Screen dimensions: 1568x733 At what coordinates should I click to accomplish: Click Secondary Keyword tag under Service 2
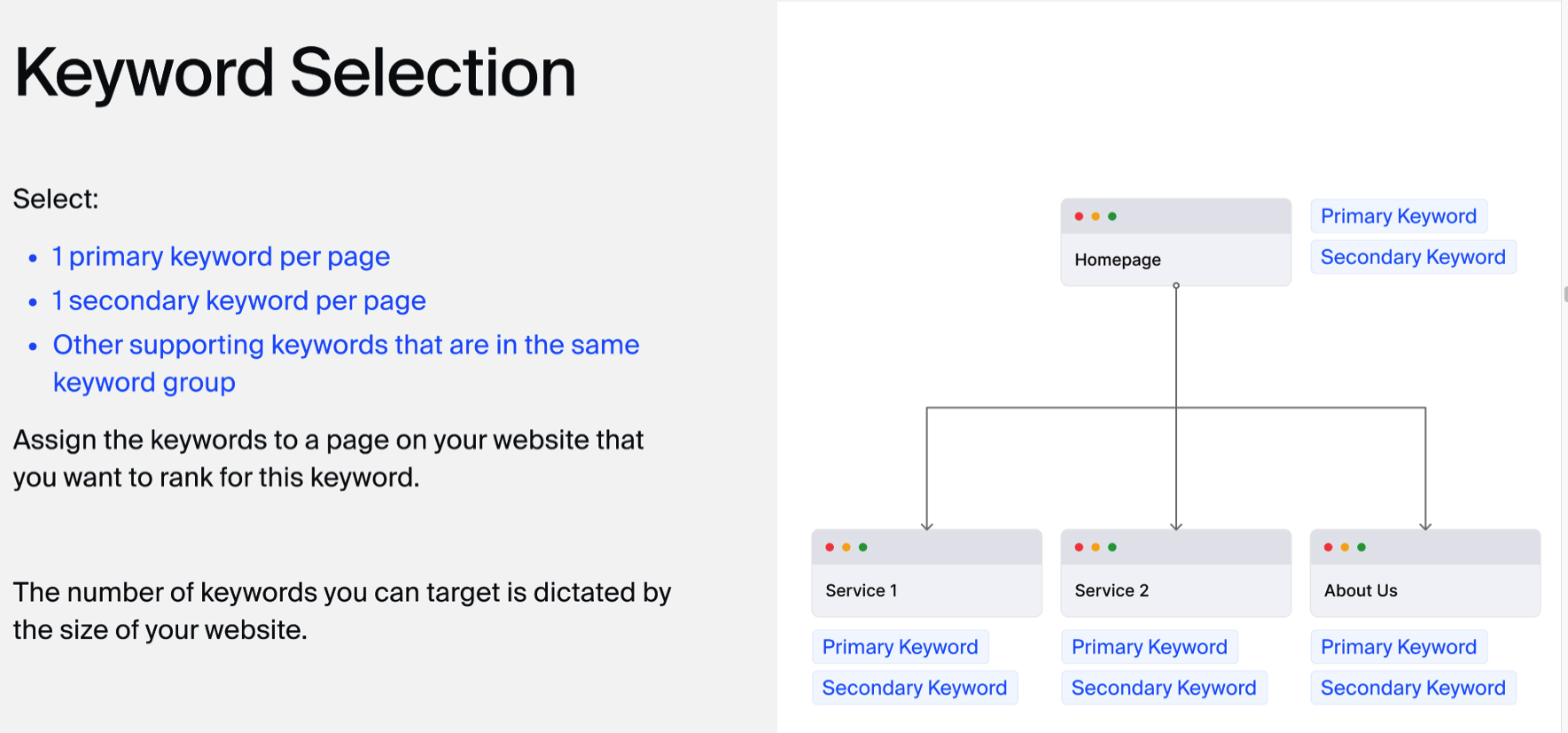(x=1163, y=688)
